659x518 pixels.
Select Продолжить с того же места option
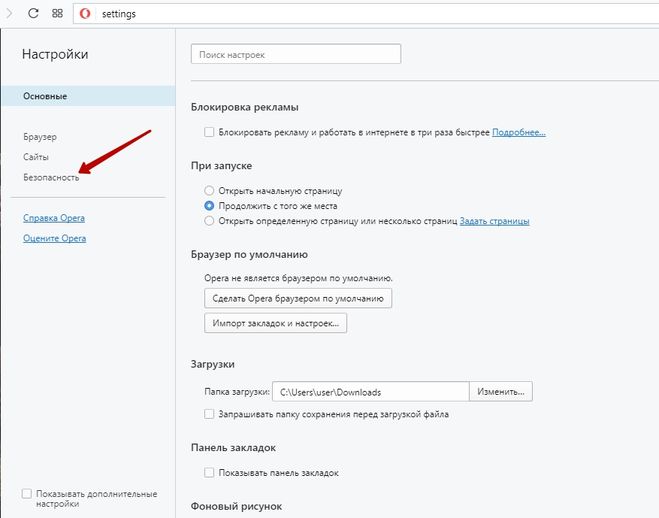[209, 206]
